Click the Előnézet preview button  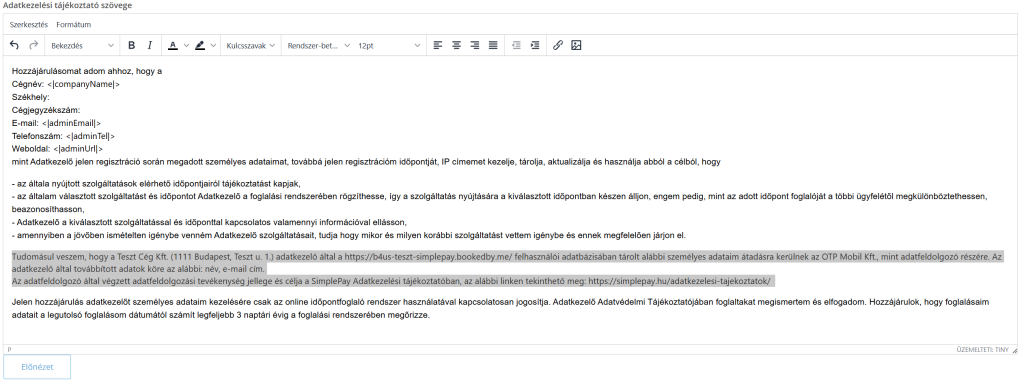coord(37,367)
